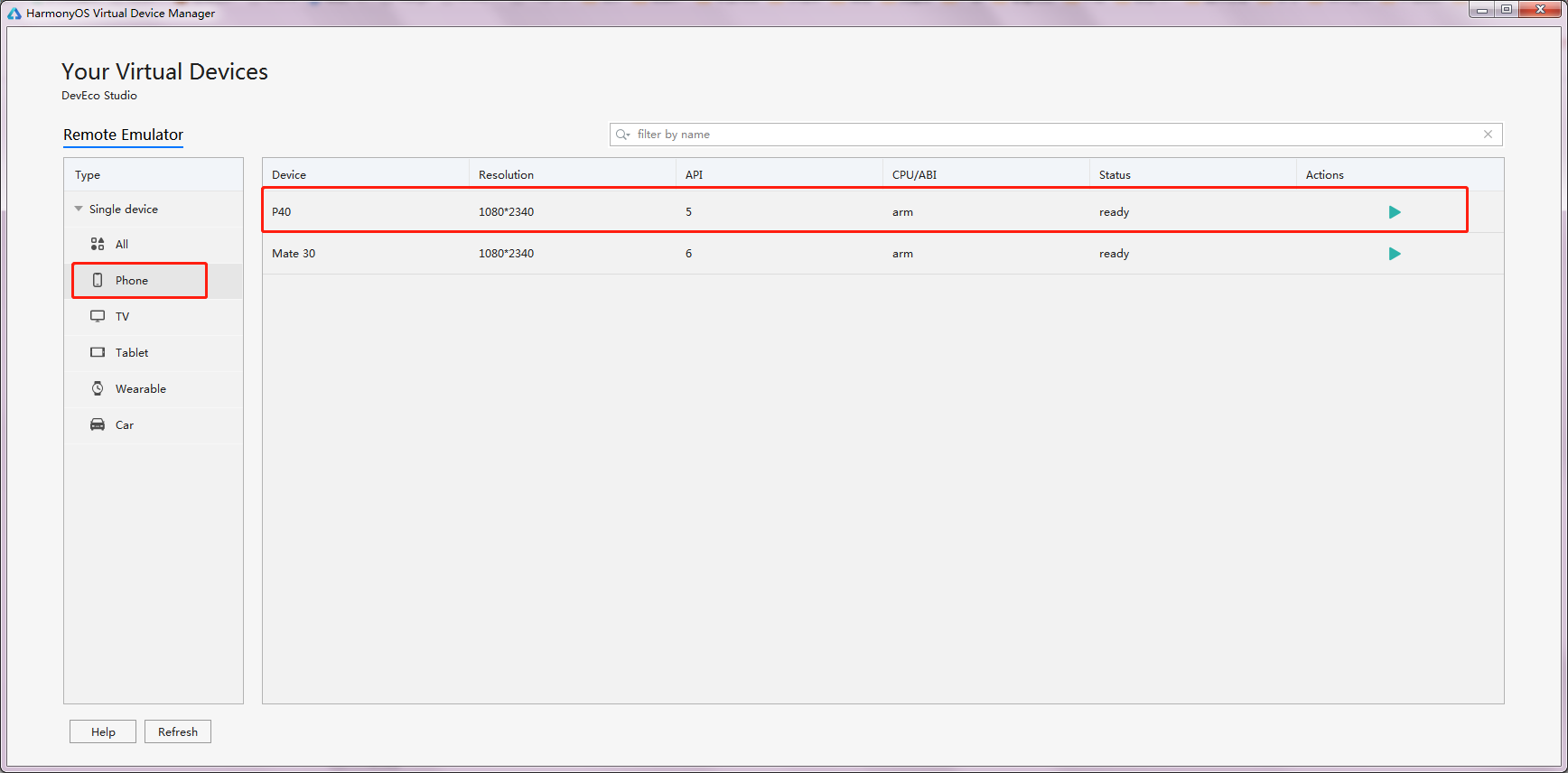Switch to the Remote Emulator tab

click(123, 135)
